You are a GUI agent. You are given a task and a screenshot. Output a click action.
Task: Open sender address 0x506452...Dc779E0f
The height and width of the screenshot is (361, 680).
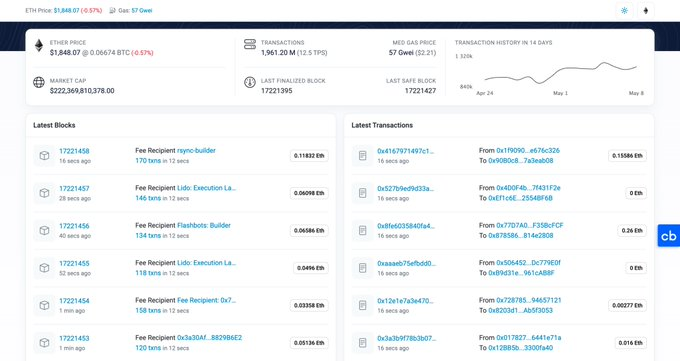[x=528, y=263]
